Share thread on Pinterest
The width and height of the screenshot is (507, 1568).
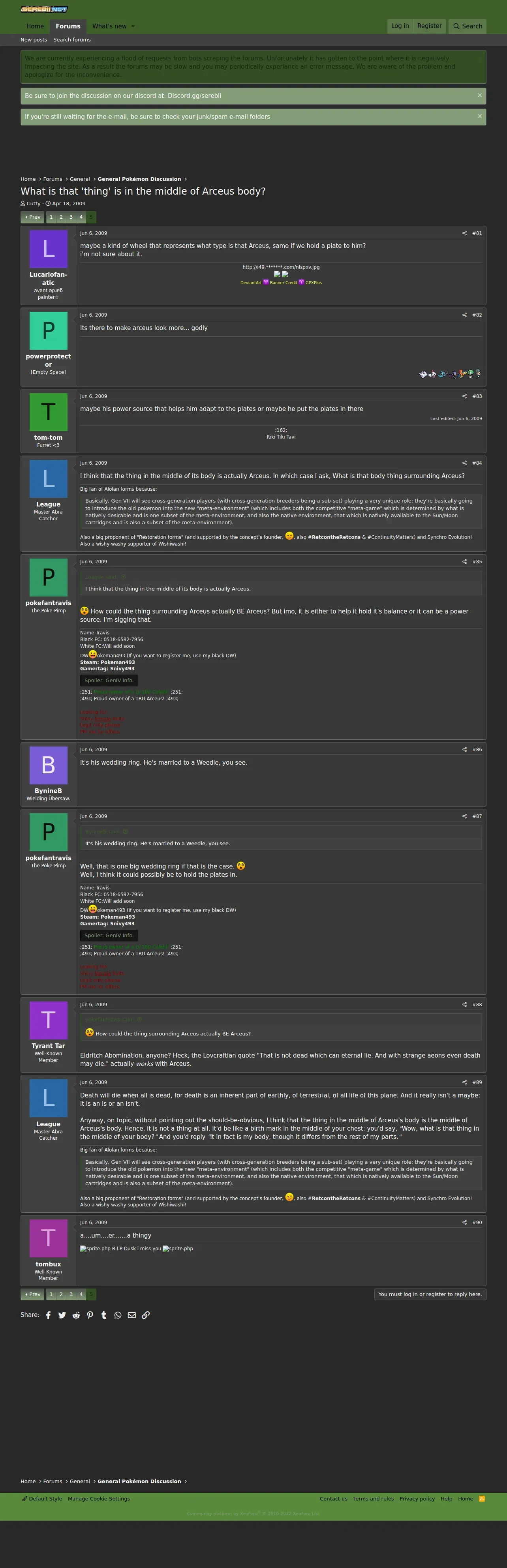click(x=90, y=1315)
